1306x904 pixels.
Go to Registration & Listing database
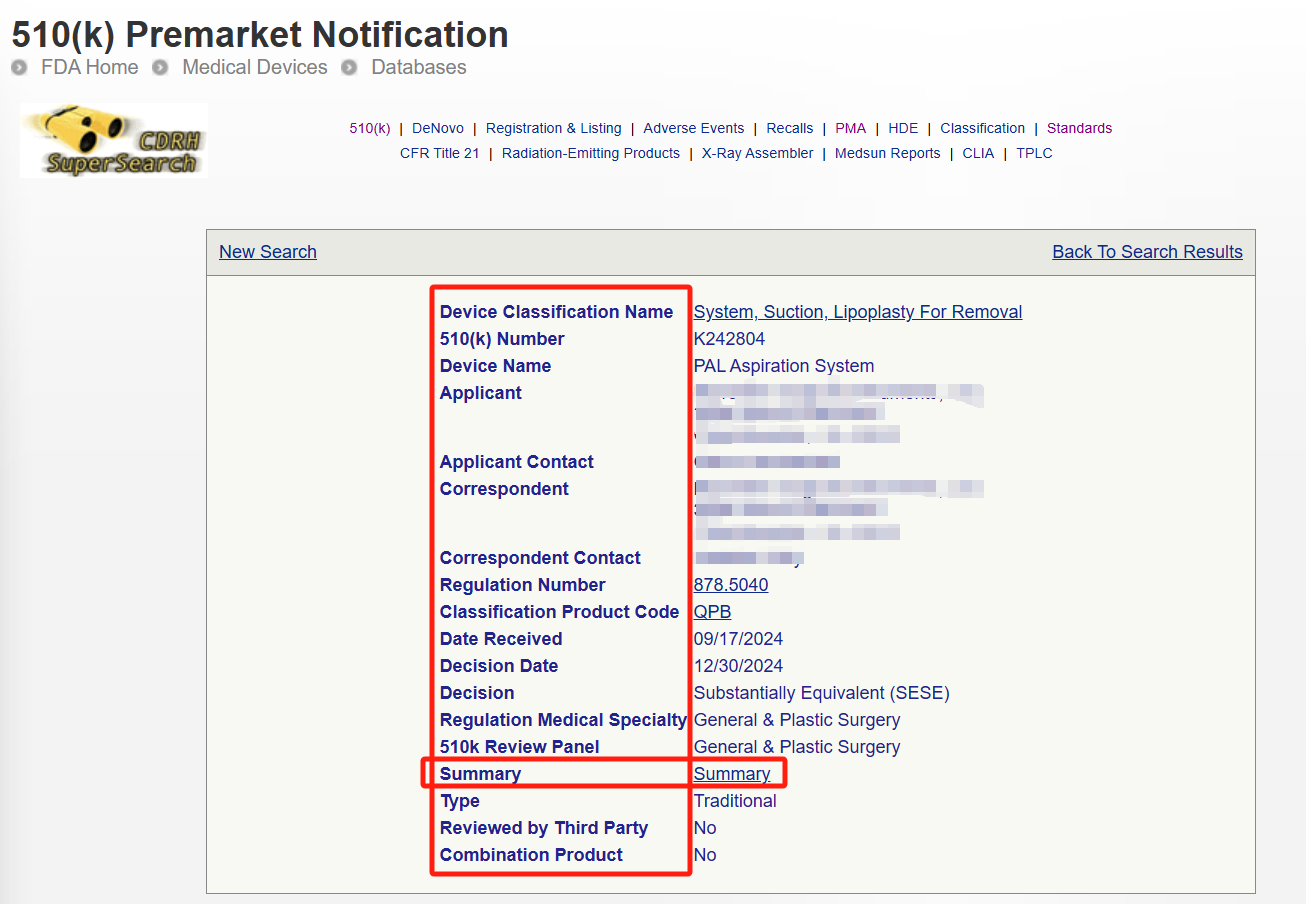coord(554,128)
